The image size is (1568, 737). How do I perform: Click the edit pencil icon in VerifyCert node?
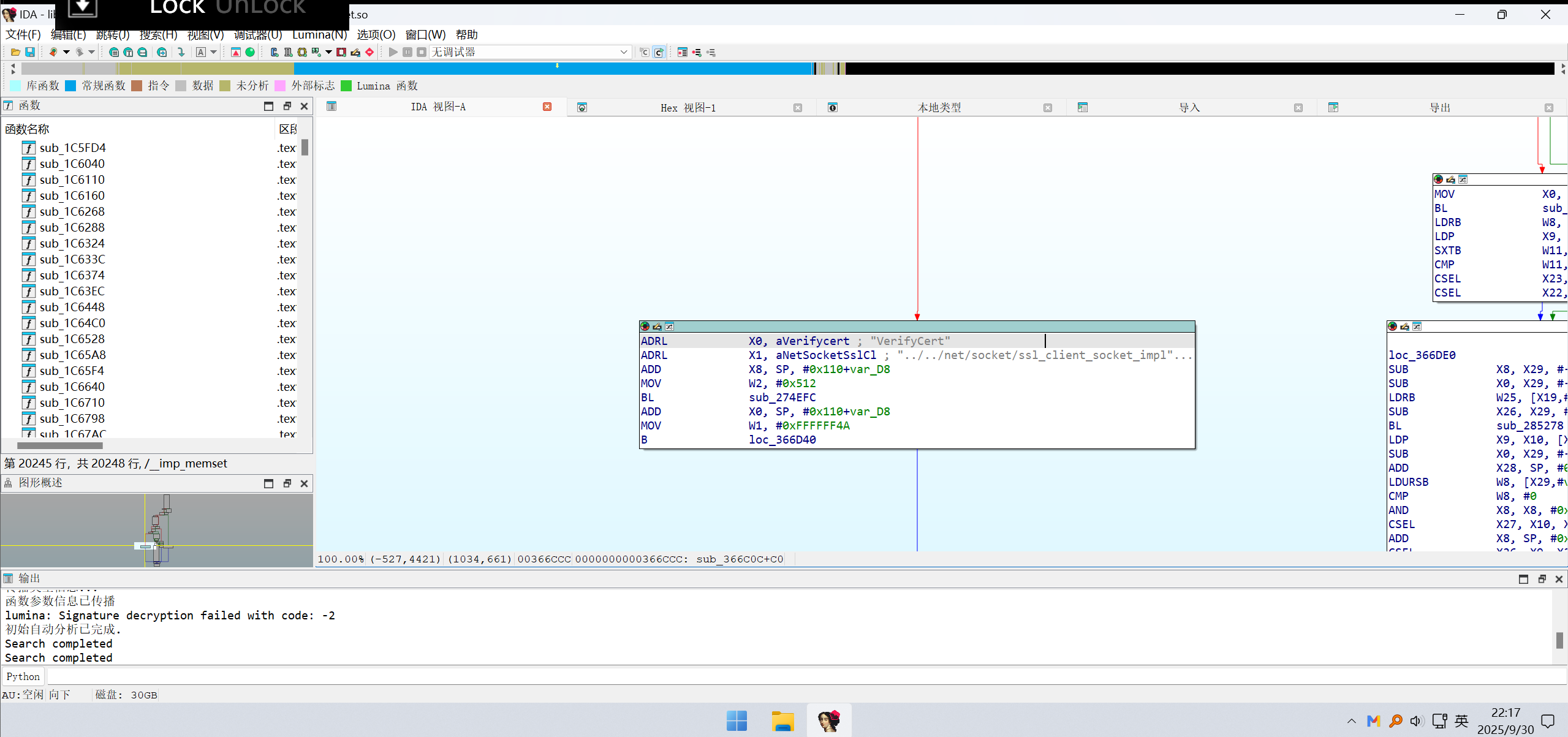[x=657, y=327]
